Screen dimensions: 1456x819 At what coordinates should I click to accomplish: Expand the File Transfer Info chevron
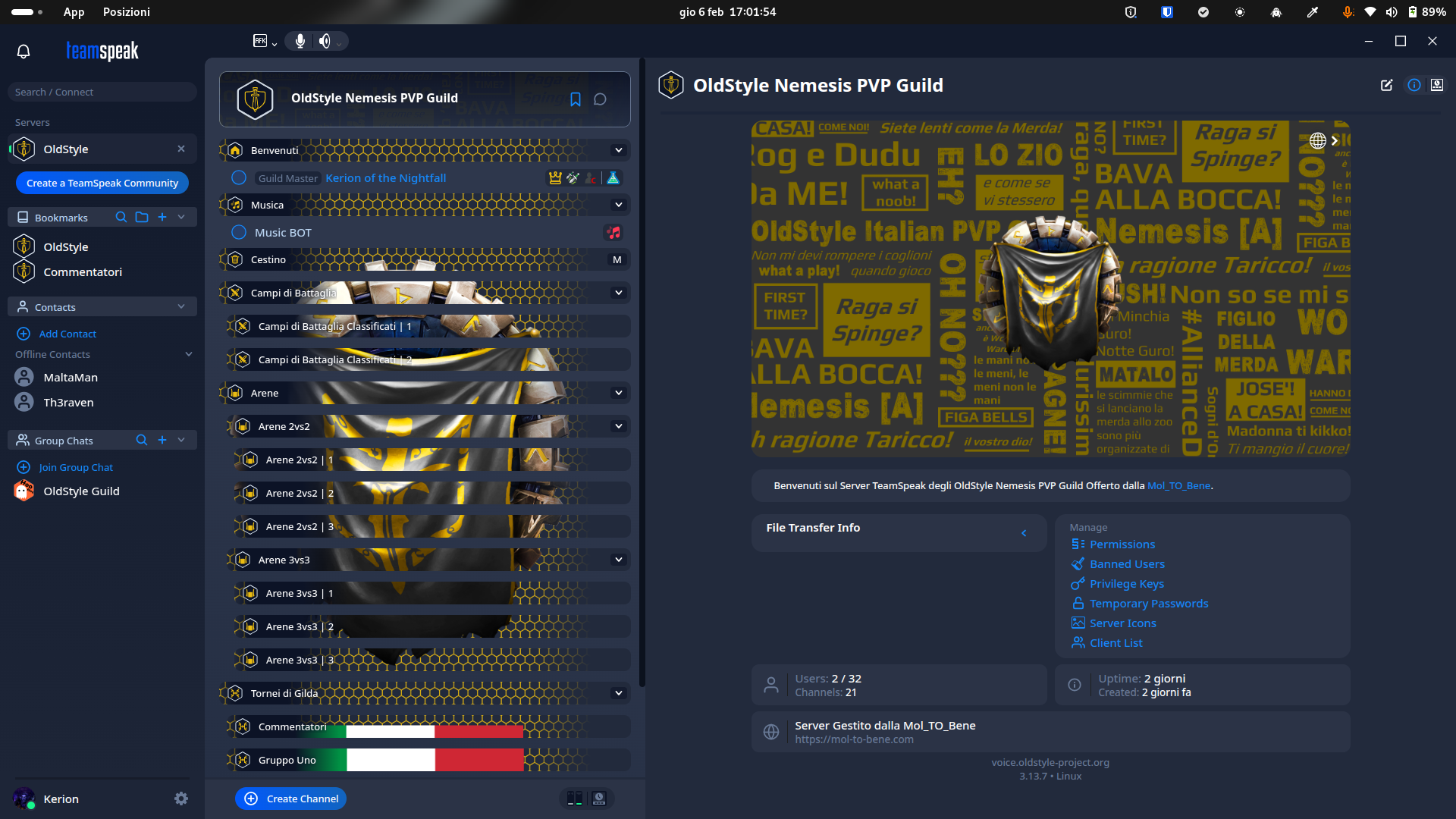[1024, 533]
